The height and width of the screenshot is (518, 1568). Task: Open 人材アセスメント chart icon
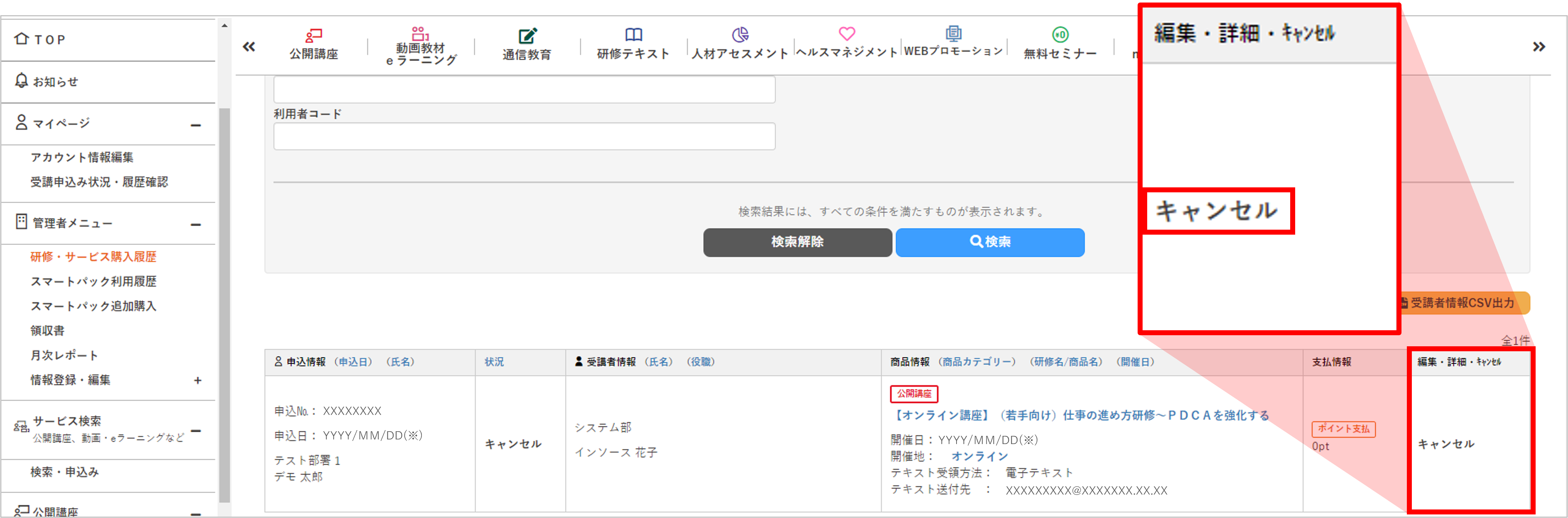click(x=740, y=35)
